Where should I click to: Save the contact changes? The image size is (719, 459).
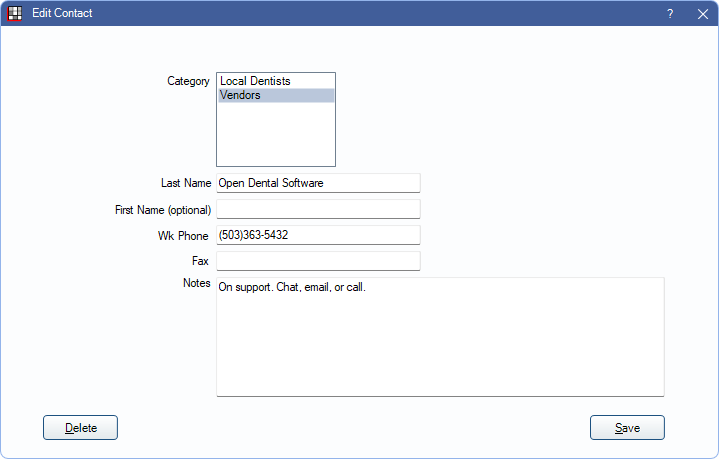click(627, 428)
